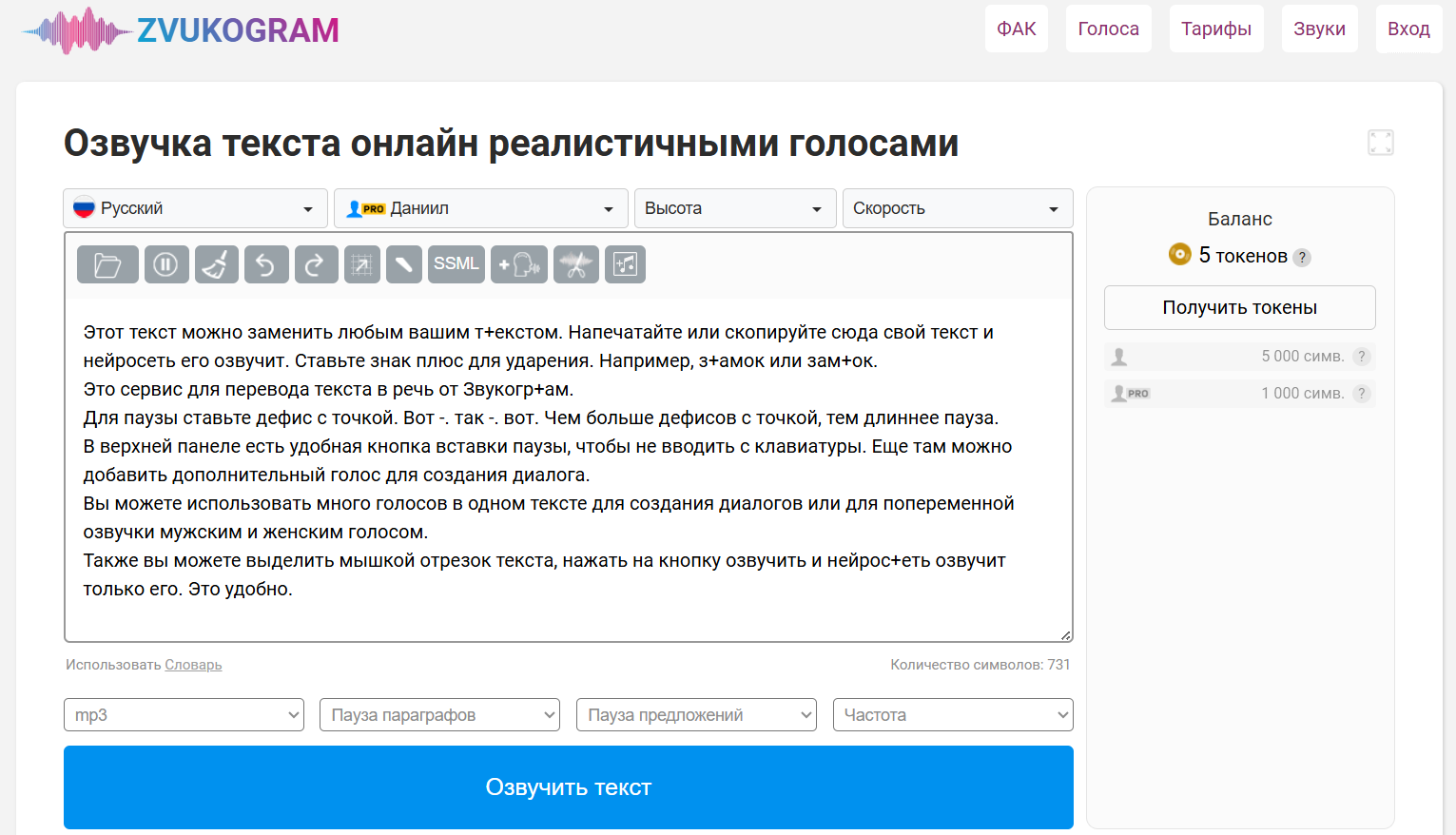Clear the text with the broom icon
Screen dimensions: 1456x835
point(217,264)
